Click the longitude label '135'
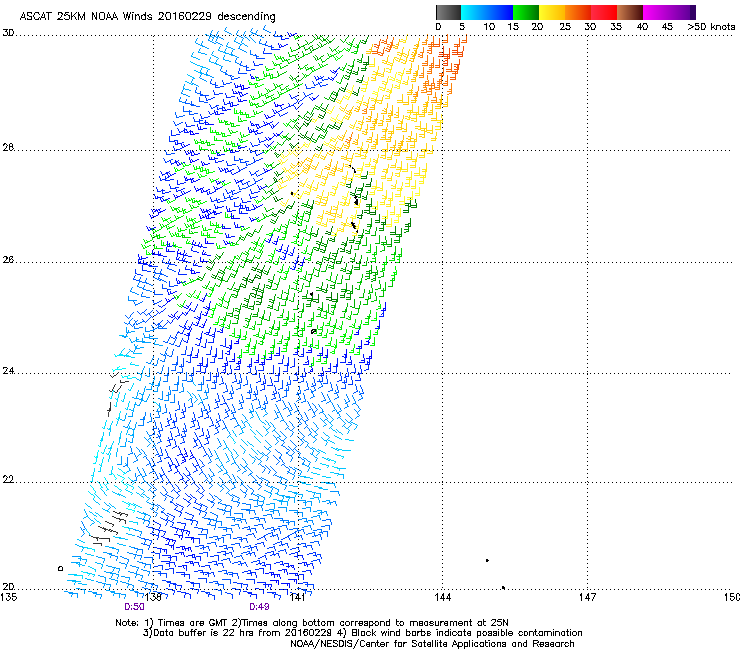 [x=8, y=597]
